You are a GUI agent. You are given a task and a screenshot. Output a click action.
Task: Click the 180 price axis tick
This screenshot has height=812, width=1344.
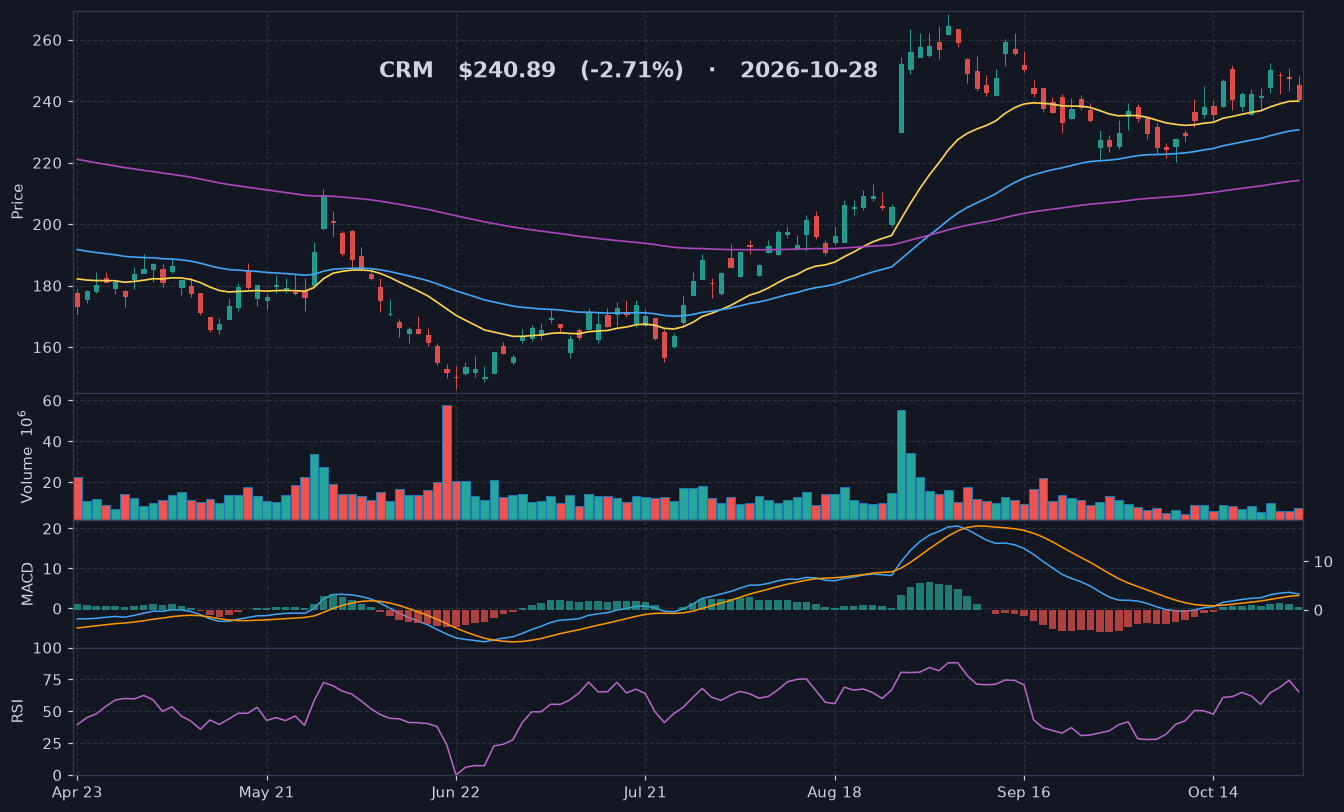point(48,287)
